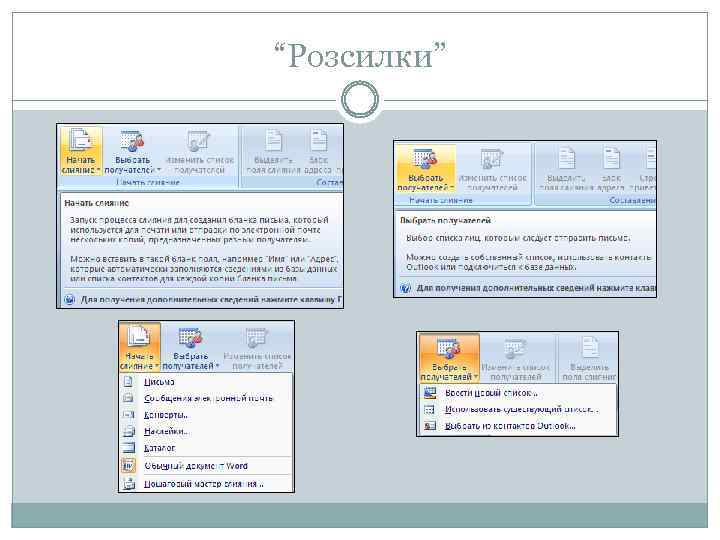Viewport: 720px width, 540px height.
Task: Click 'Изменить список получателей' icon in bottom-right ribbon
Action: [515, 349]
